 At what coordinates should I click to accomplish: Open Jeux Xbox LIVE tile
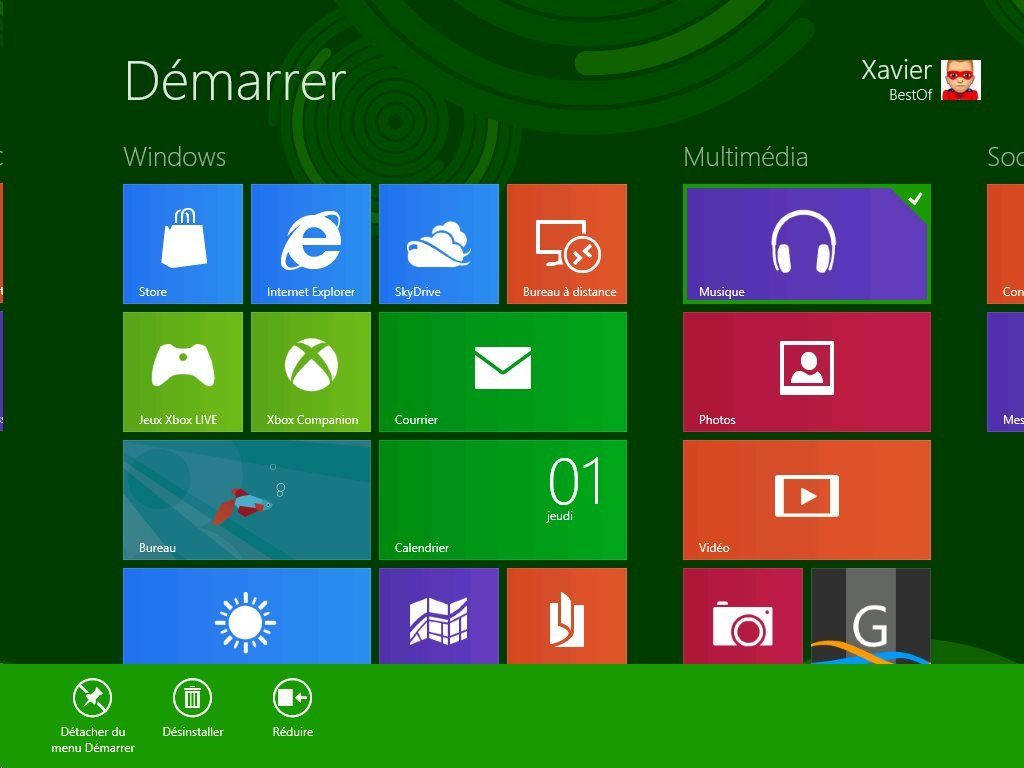(183, 372)
